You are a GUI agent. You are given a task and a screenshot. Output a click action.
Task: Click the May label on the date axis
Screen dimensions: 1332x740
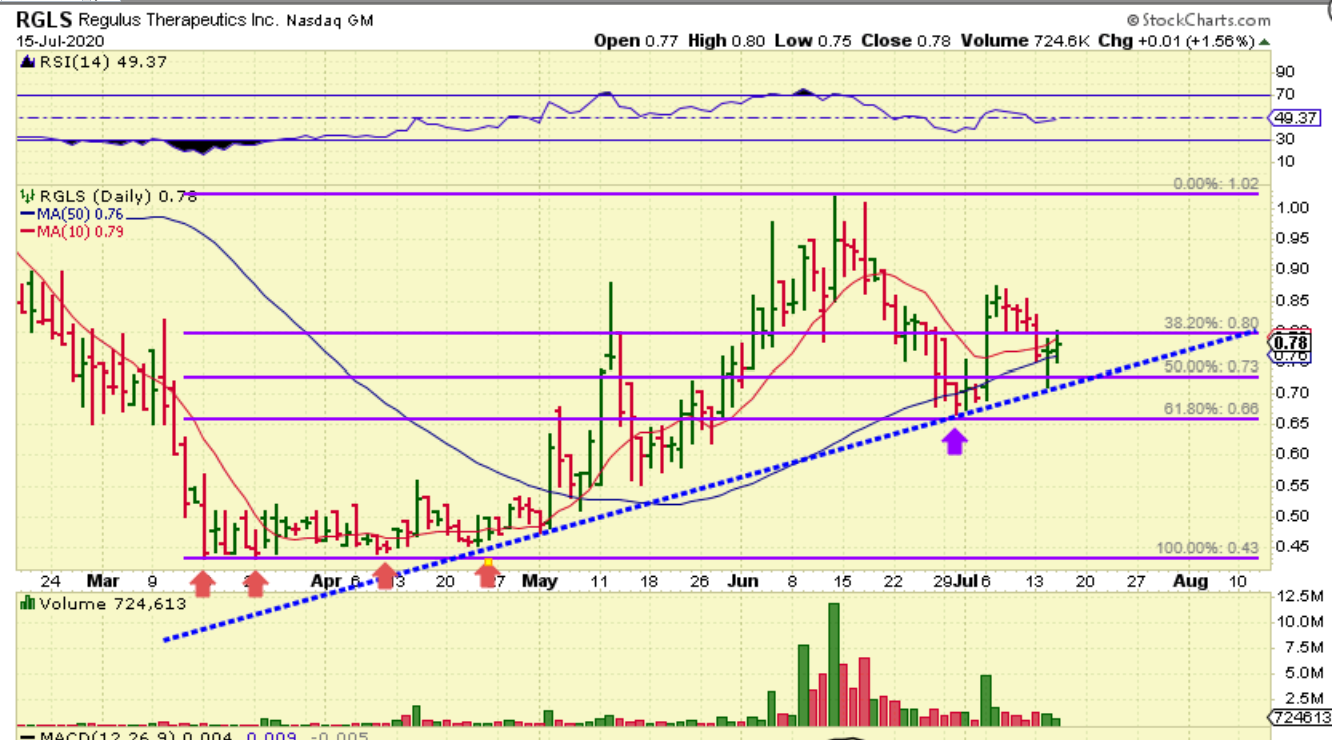[540, 580]
